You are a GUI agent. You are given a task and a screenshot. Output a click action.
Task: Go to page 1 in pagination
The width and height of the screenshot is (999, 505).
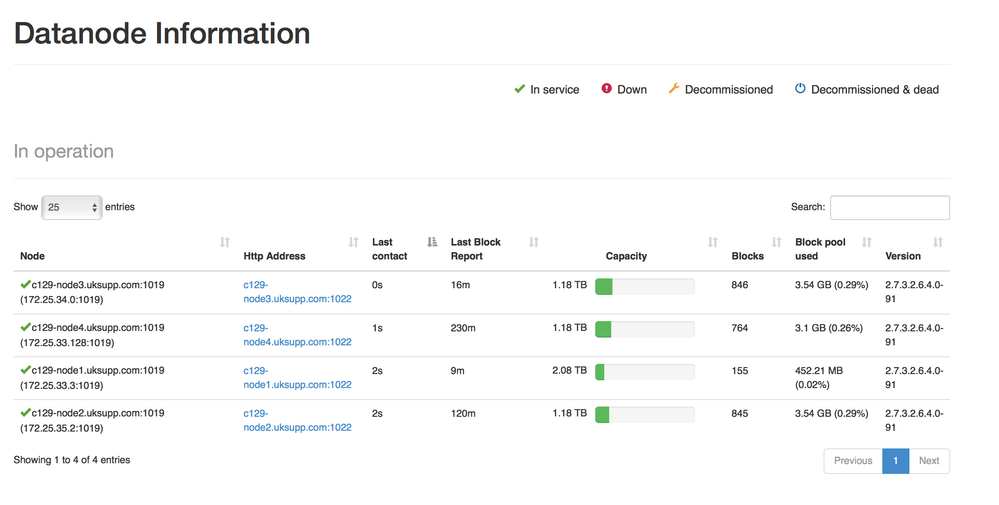[895, 461]
